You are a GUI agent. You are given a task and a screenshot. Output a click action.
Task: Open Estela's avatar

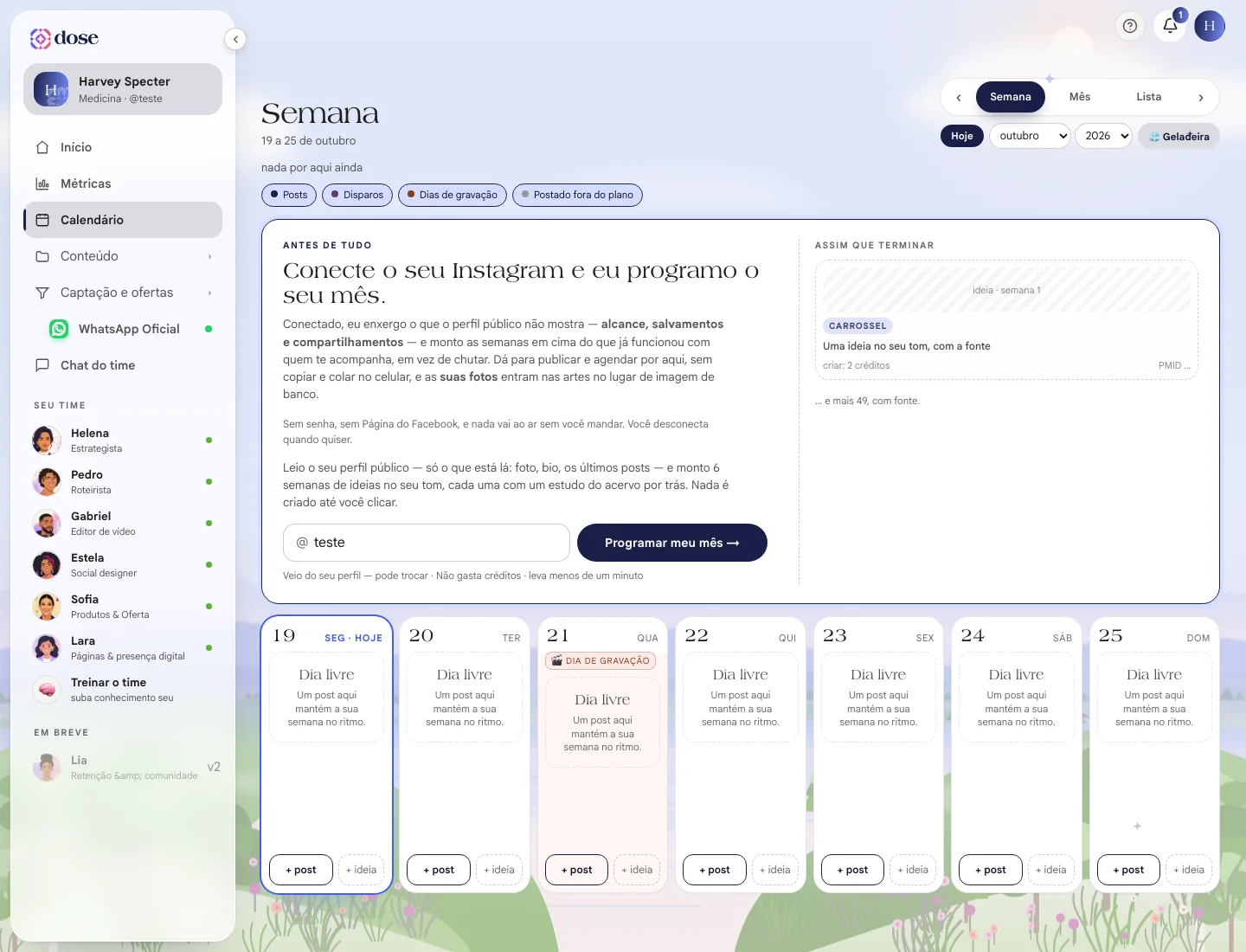pyautogui.click(x=47, y=564)
